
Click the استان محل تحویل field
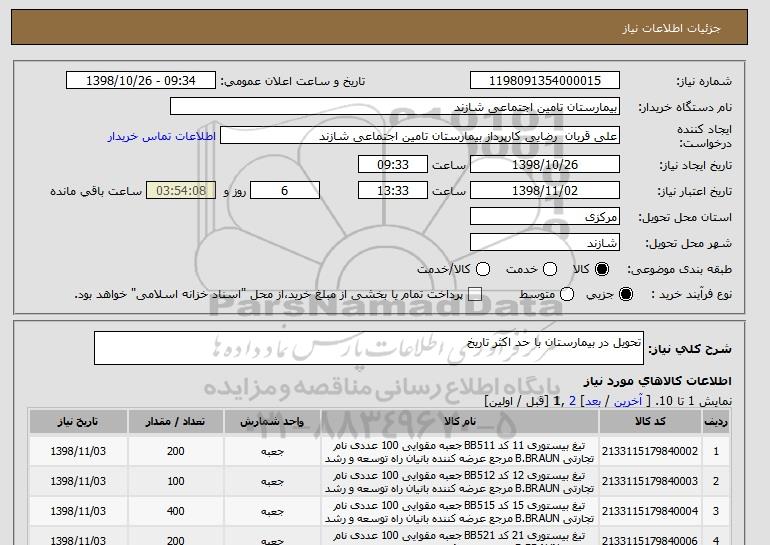(x=545, y=217)
